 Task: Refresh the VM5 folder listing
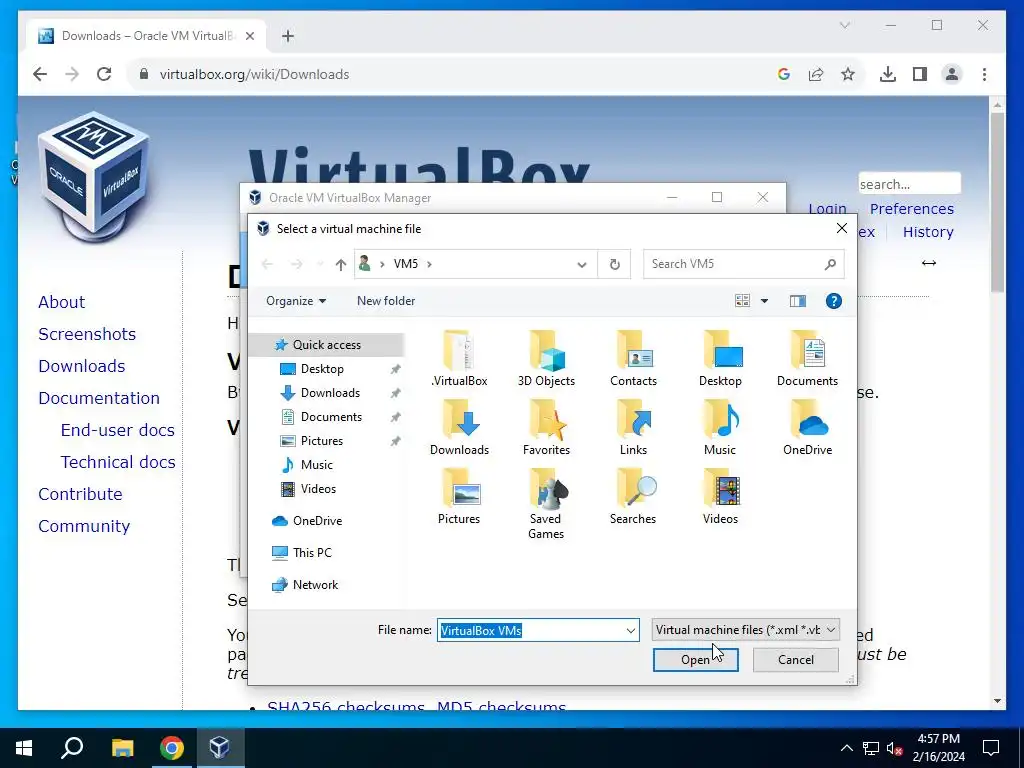pos(615,264)
